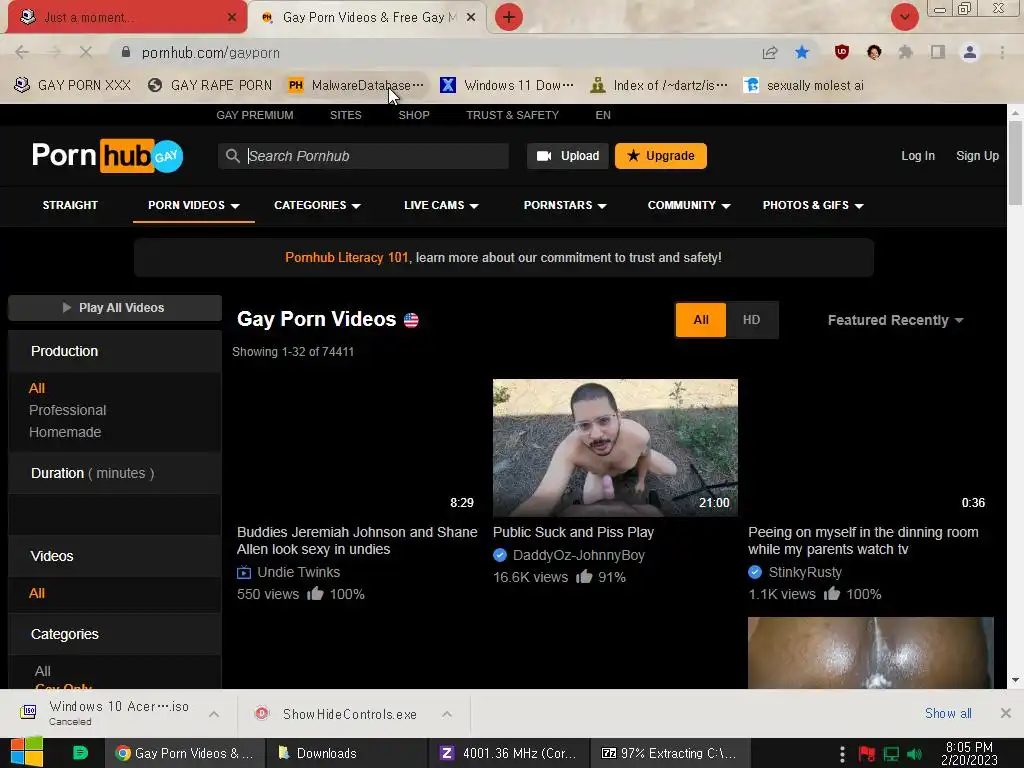
Task: Close the 'Just a moment...' tab
Action: coord(232,18)
